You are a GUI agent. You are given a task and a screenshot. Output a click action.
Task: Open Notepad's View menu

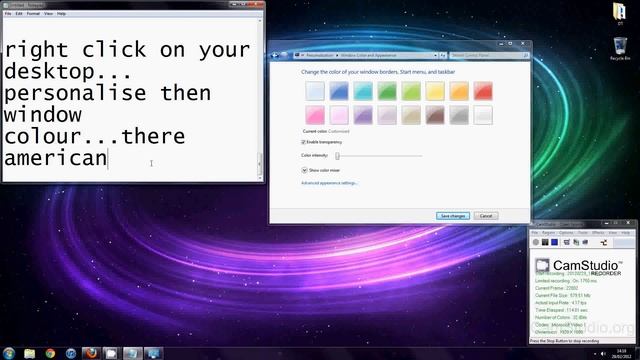click(48, 13)
